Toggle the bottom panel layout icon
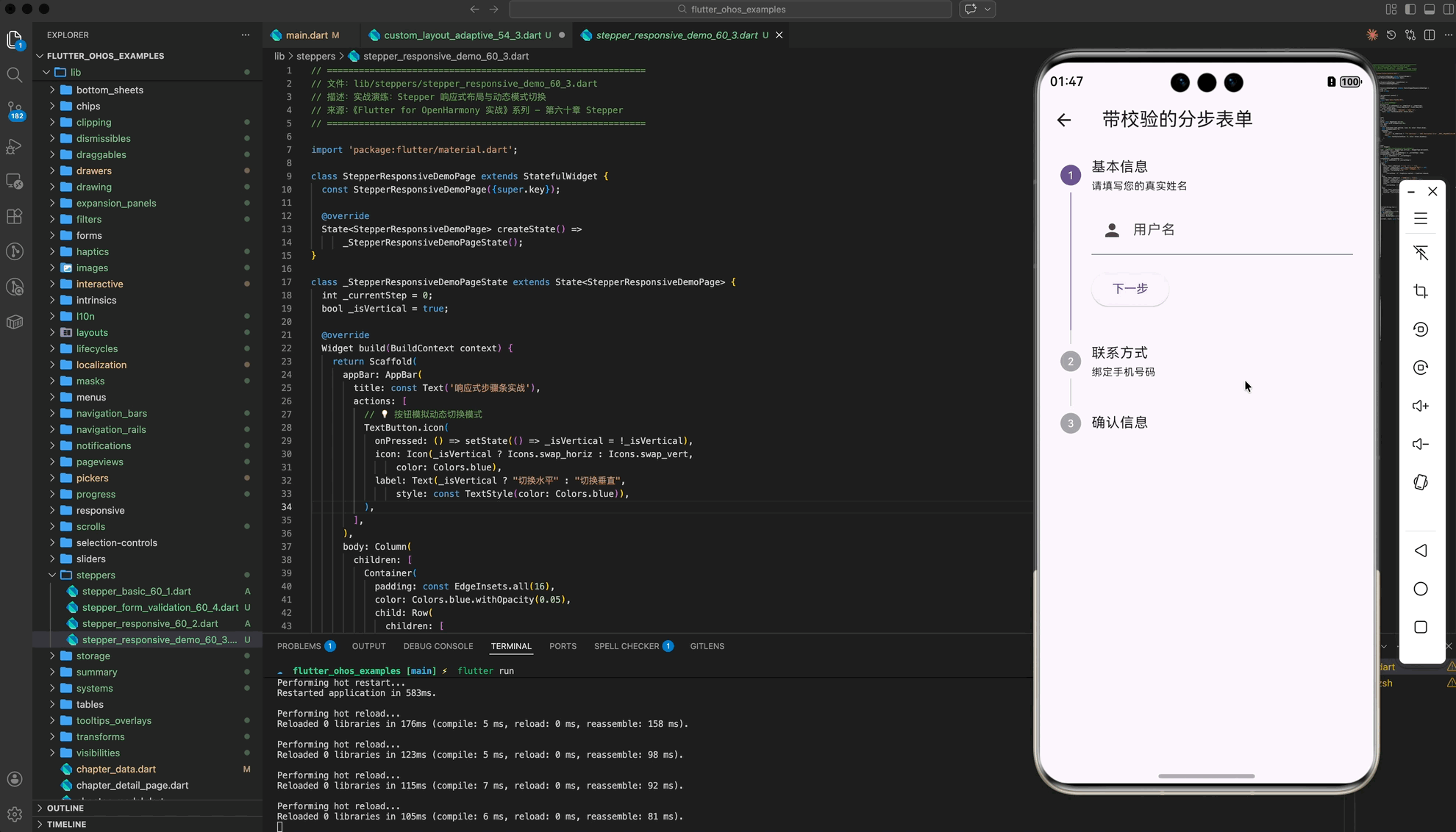The width and height of the screenshot is (1456, 832). pyautogui.click(x=1430, y=10)
